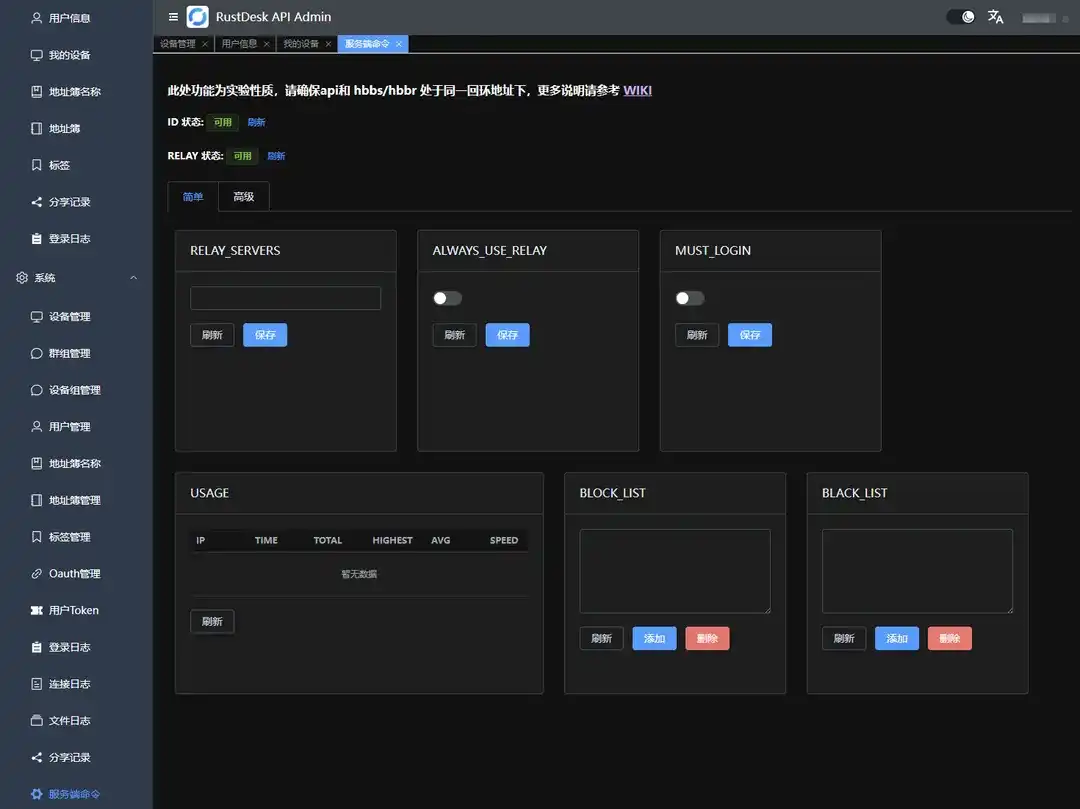
Task: Click the 系统 gear icon
Action: coord(22,277)
